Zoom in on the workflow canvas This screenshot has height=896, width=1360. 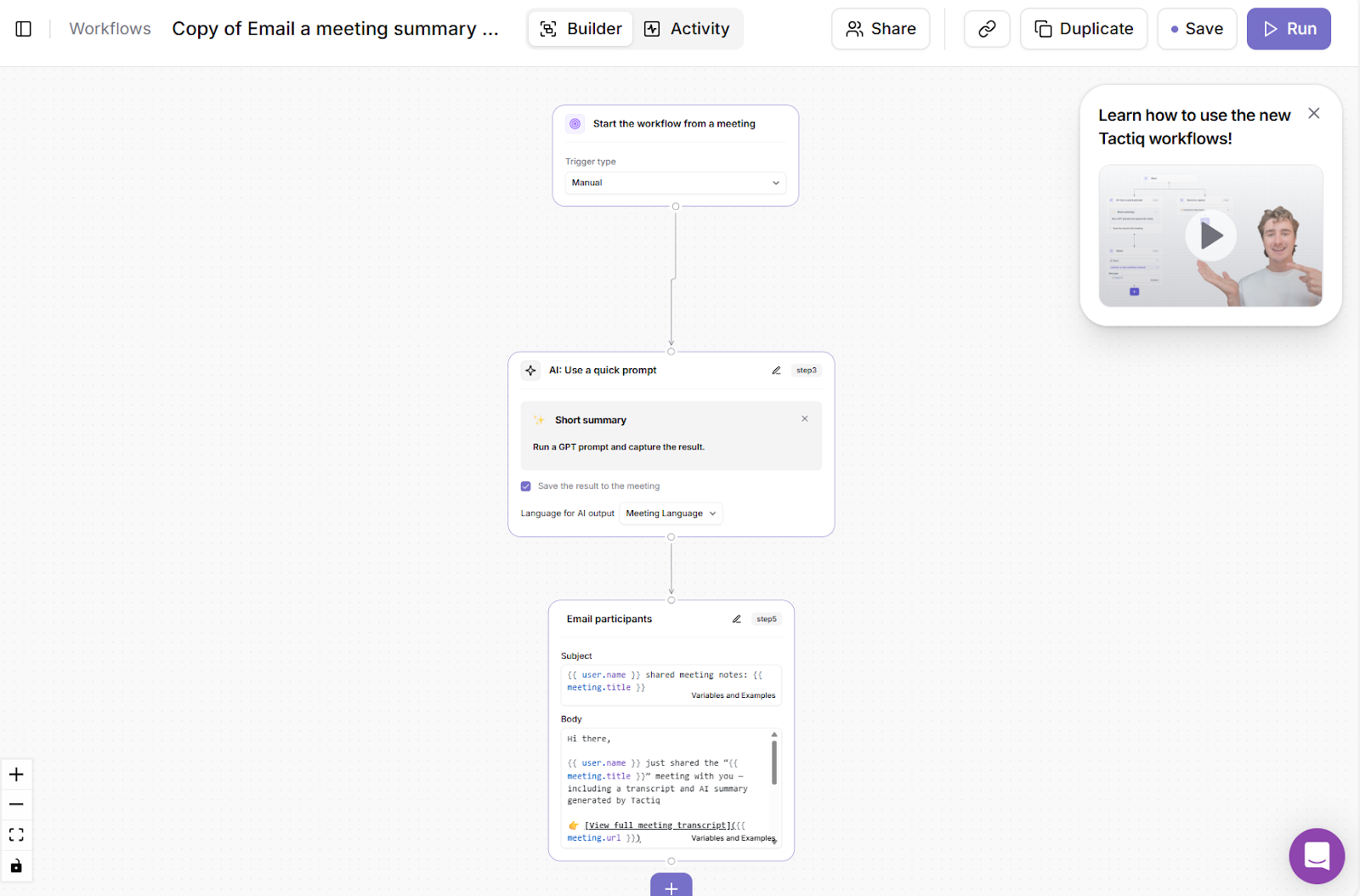coord(16,774)
